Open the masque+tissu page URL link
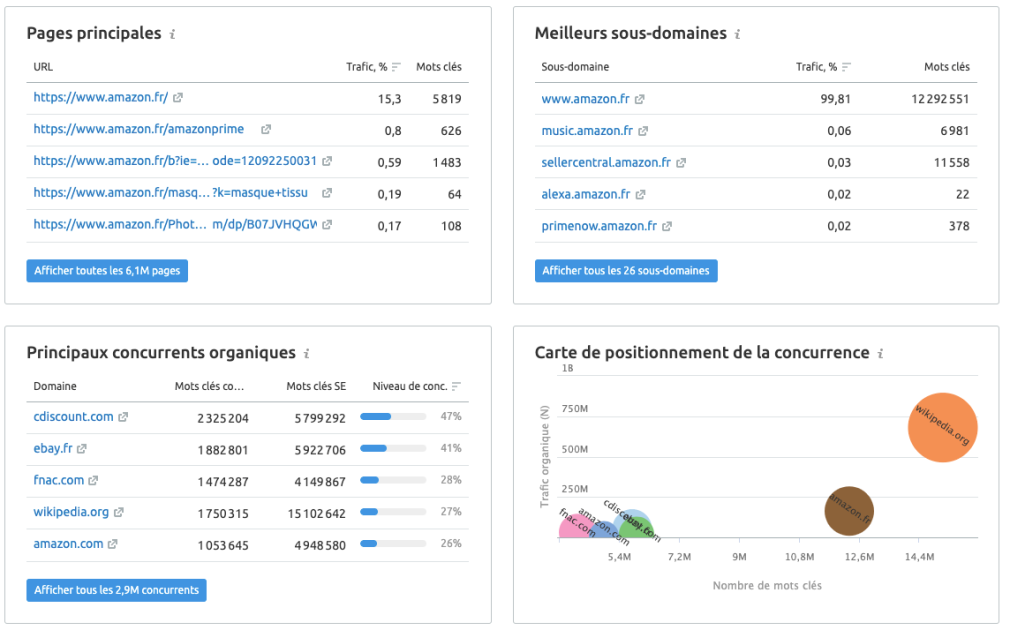 (171, 193)
